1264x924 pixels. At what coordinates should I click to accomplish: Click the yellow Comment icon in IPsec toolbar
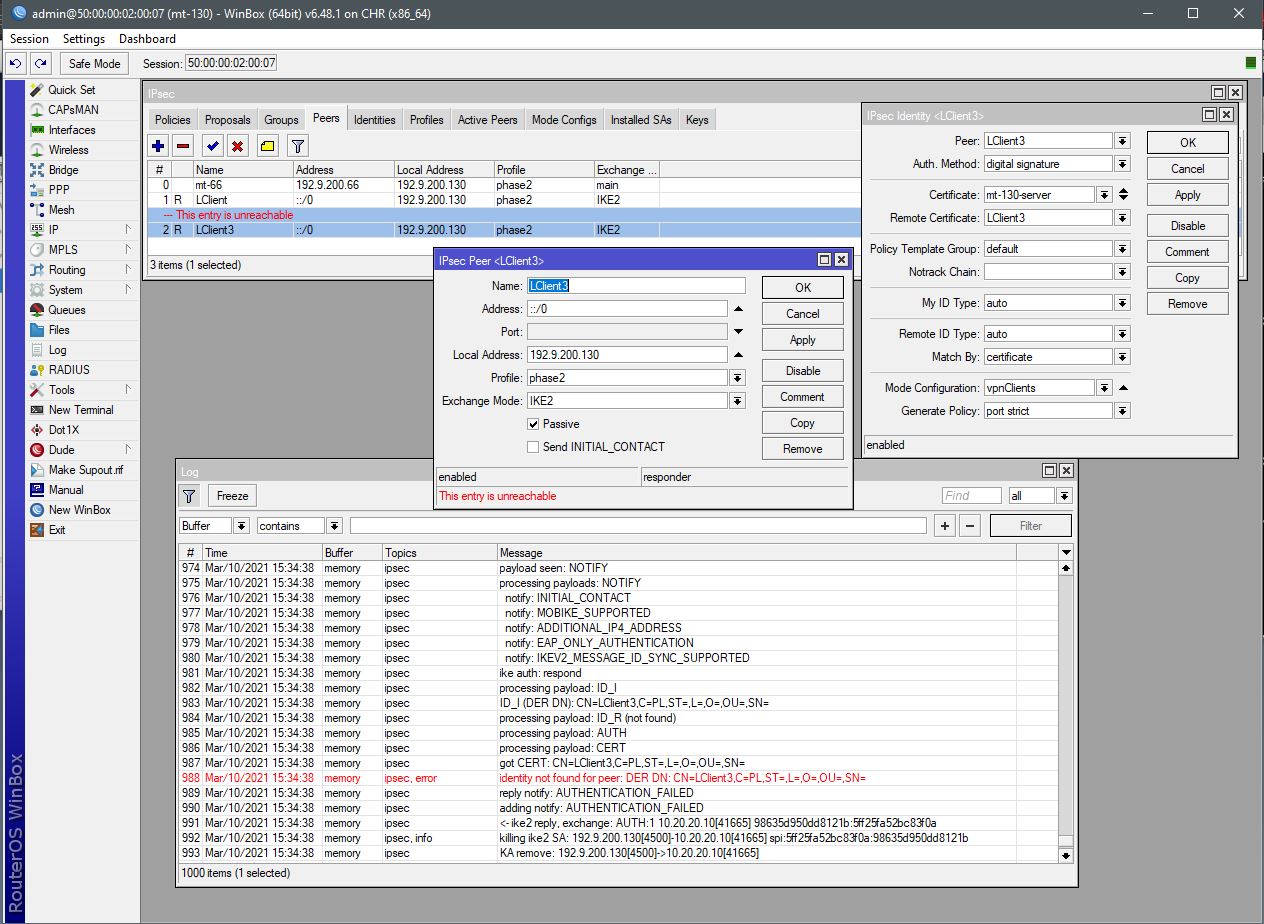pyautogui.click(x=267, y=146)
